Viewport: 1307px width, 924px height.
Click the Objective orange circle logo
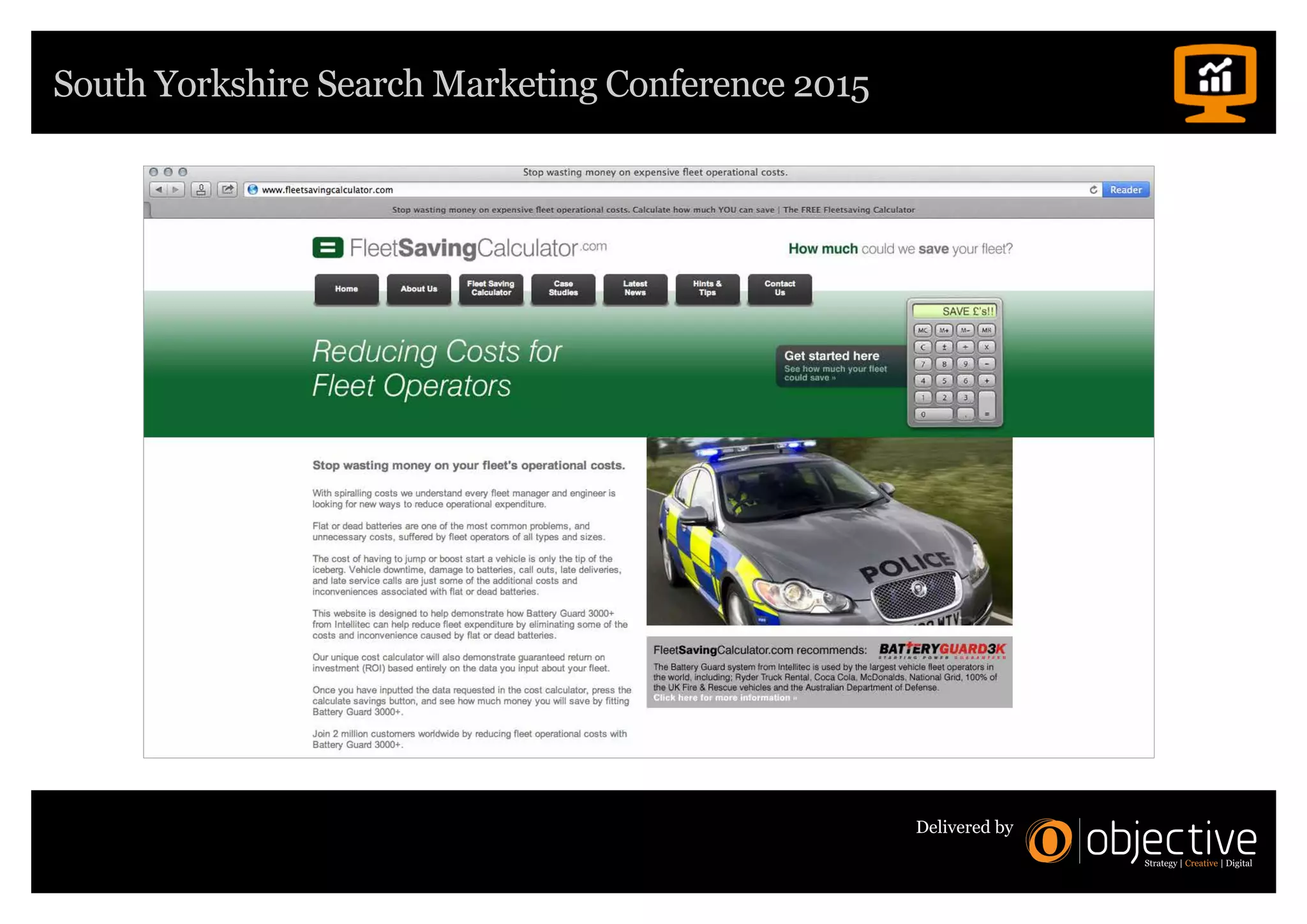click(x=1049, y=840)
